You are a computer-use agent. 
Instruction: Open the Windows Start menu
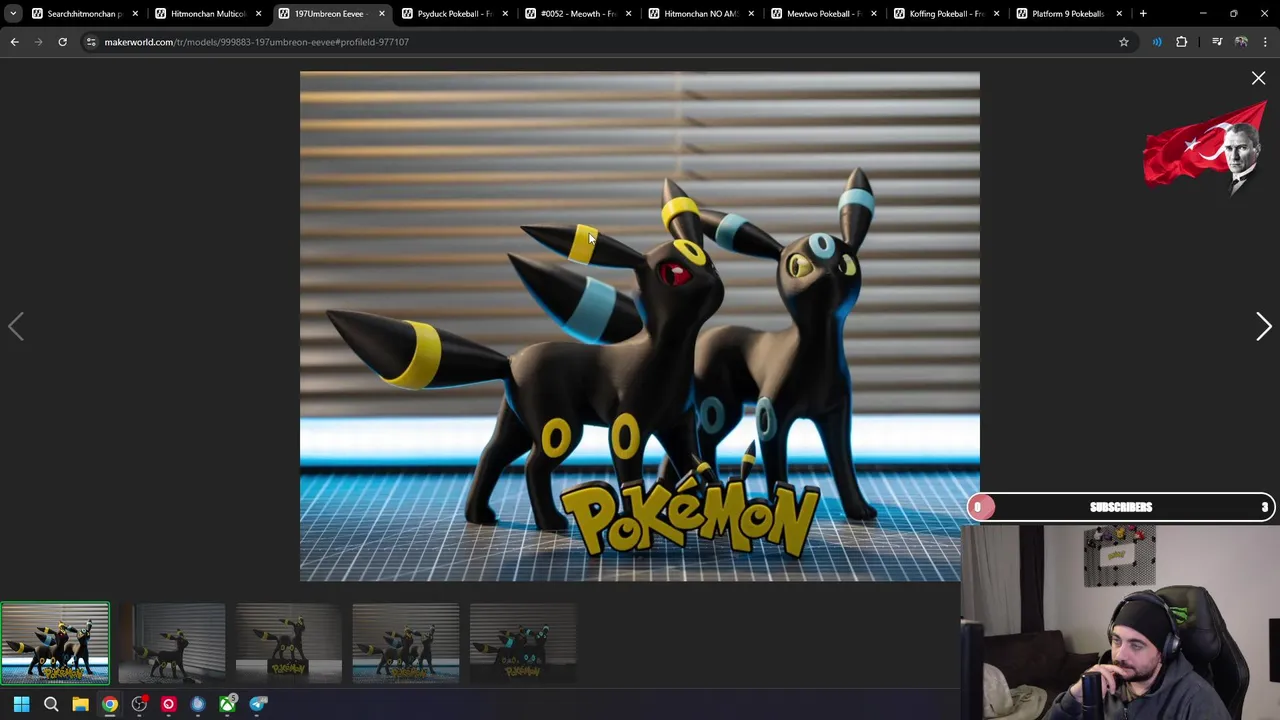[21, 704]
